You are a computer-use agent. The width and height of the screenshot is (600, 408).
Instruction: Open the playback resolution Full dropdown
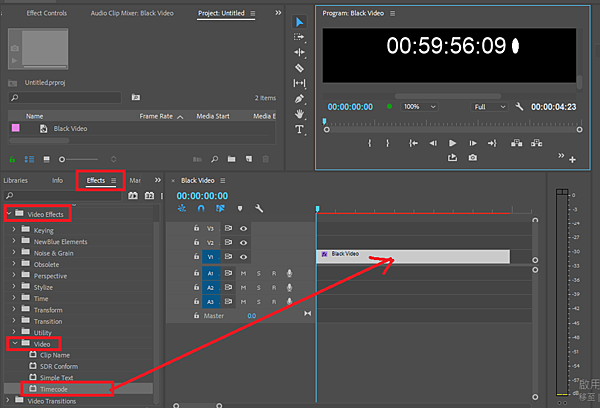point(489,106)
